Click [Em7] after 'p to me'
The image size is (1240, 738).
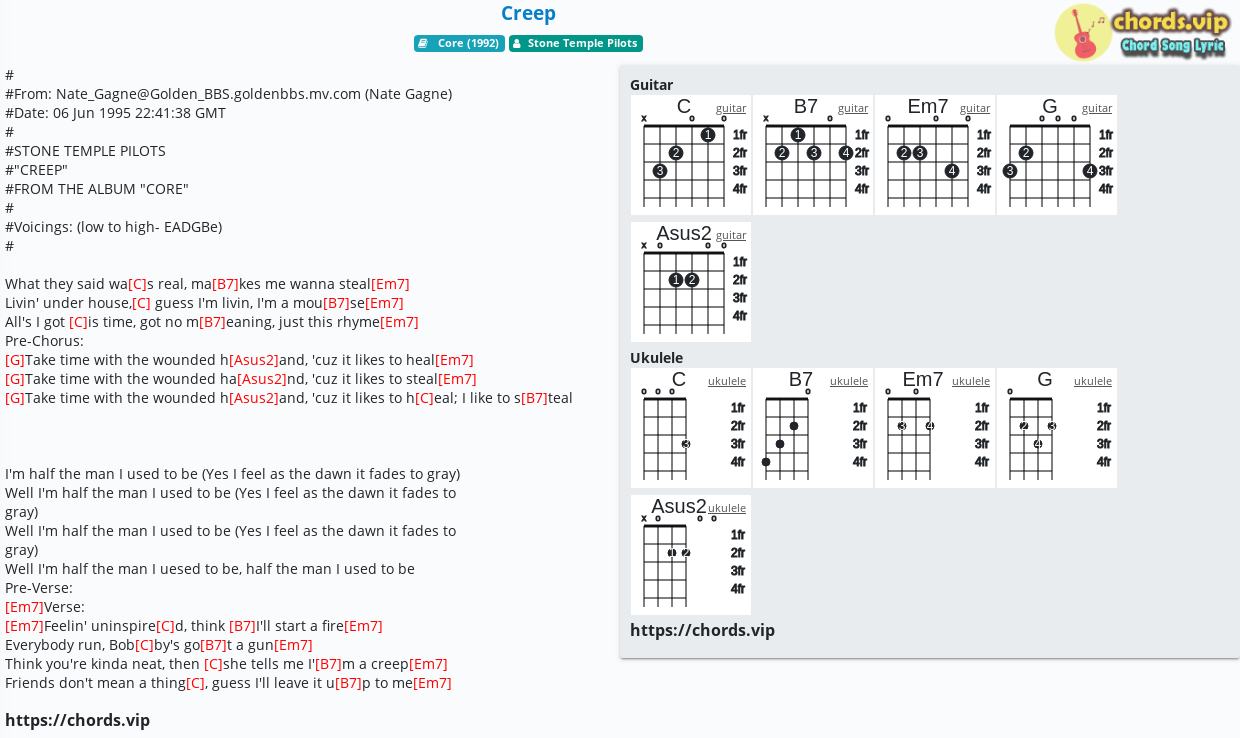tap(432, 683)
